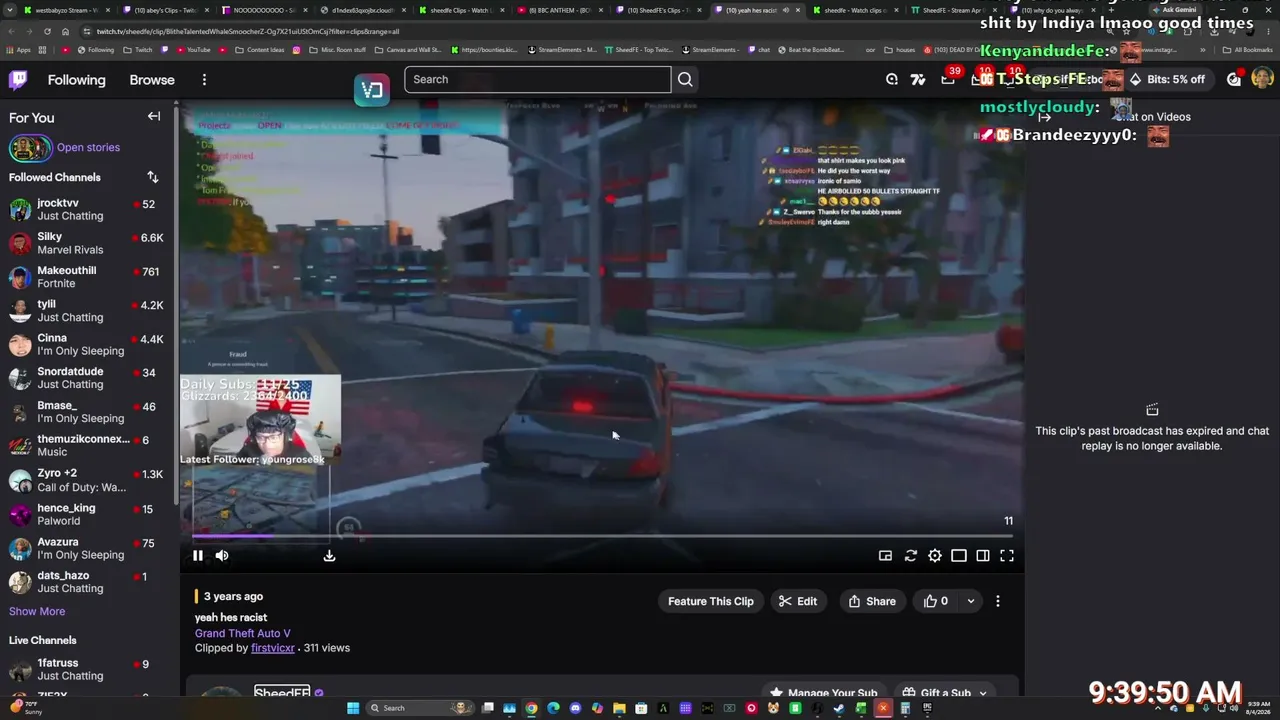Viewport: 1280px width, 720px height.
Task: Click the Edit clip button
Action: (798, 601)
